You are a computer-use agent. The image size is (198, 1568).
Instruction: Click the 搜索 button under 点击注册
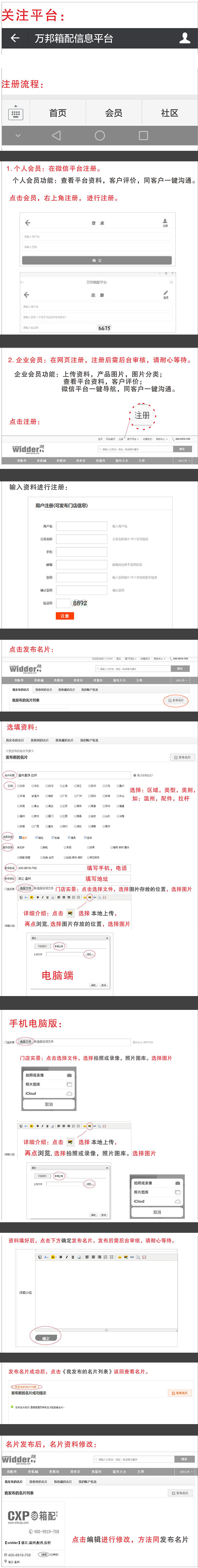(181, 449)
